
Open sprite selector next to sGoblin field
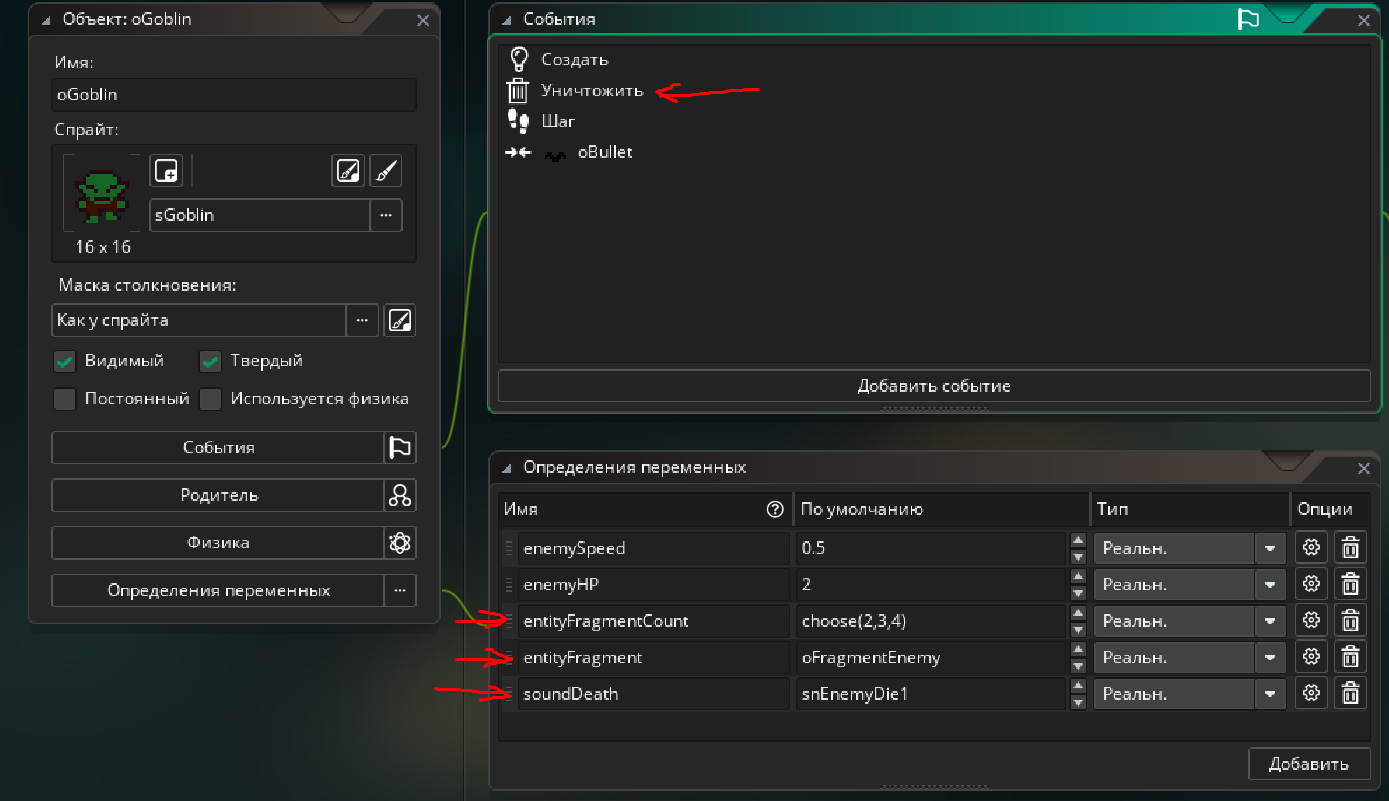[386, 215]
